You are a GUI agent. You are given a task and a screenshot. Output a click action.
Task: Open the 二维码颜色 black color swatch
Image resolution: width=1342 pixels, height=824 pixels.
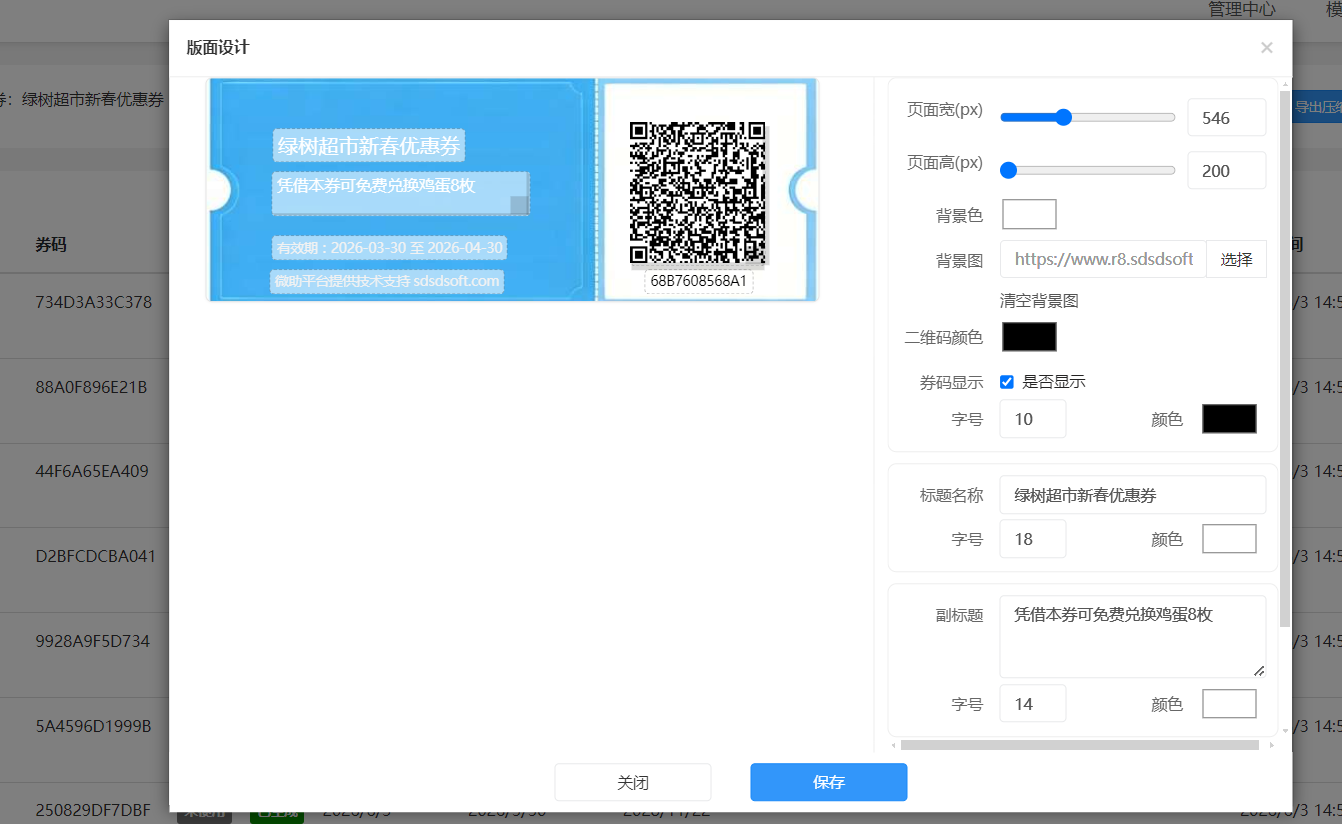[x=1029, y=337]
